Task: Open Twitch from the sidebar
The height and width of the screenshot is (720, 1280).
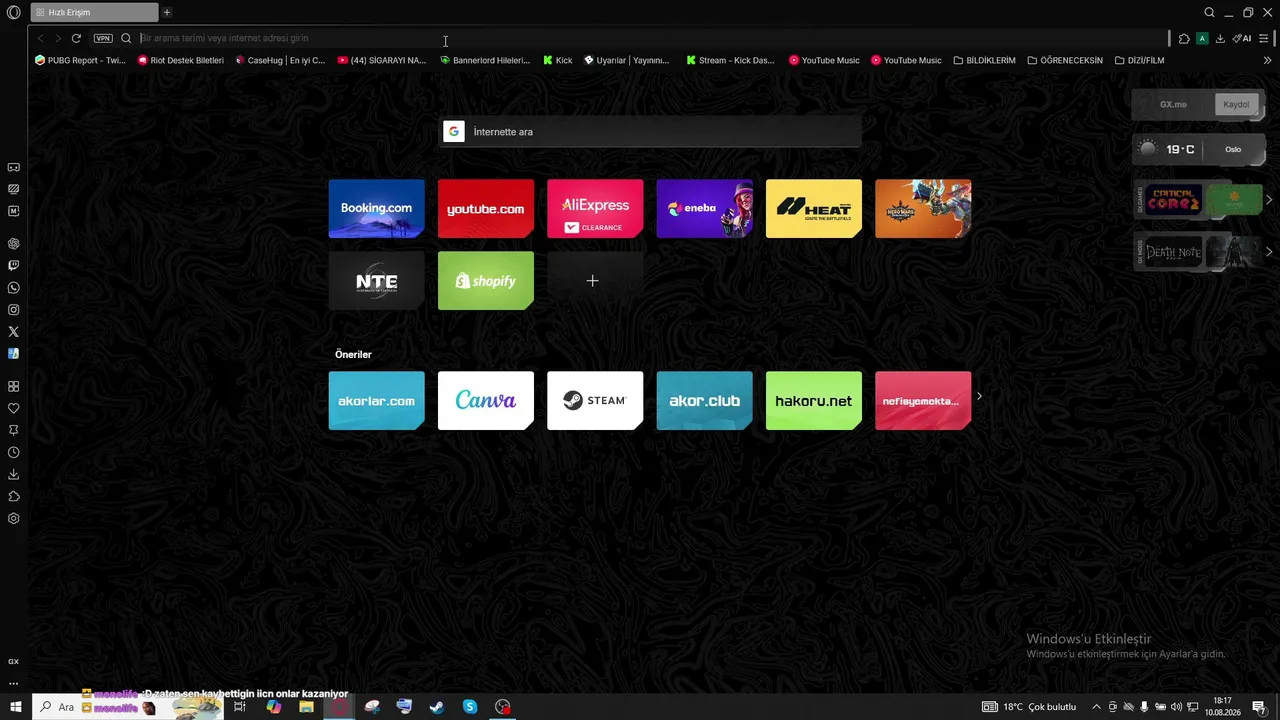Action: (14, 266)
